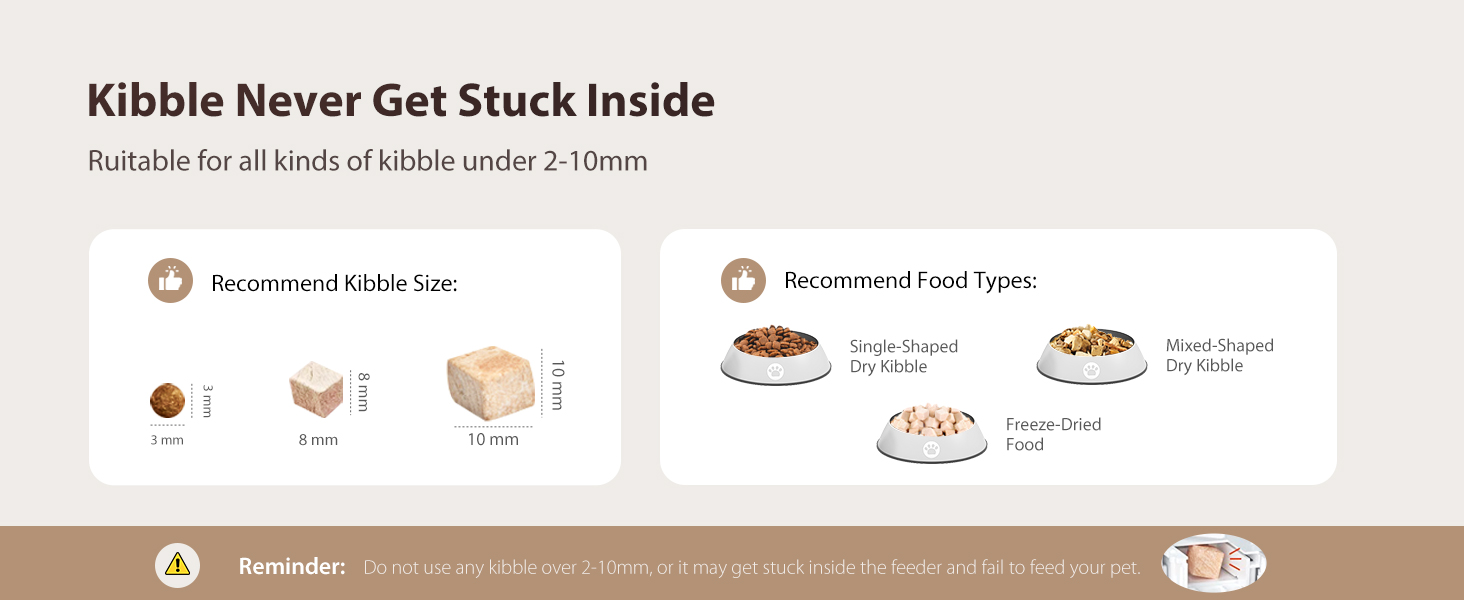Click the subtitle about 2-10mm kibble
This screenshot has height=600, width=1464.
368,161
